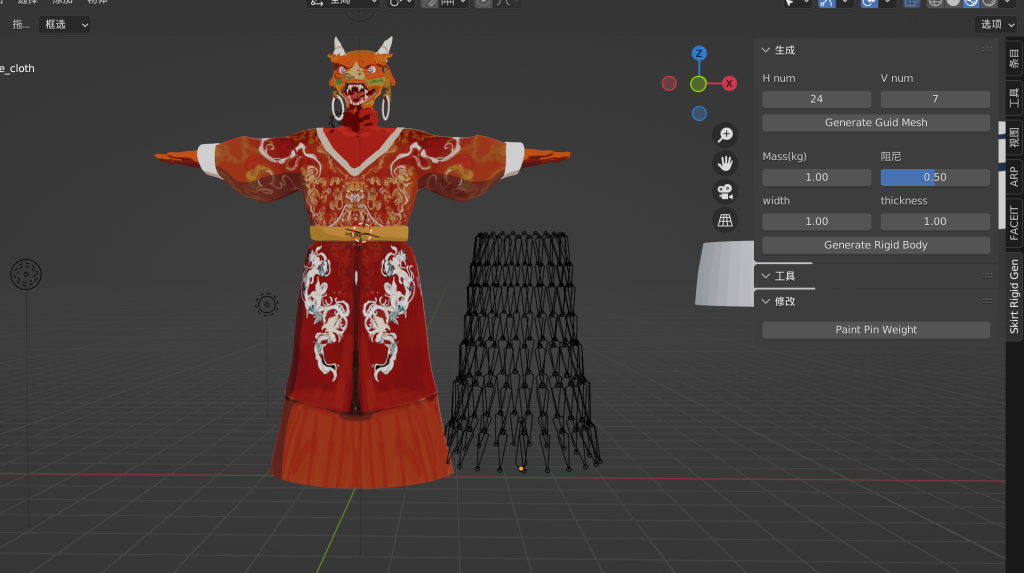This screenshot has height=573, width=1024.
Task: Open the ARP sidebar tab
Action: 1014,177
